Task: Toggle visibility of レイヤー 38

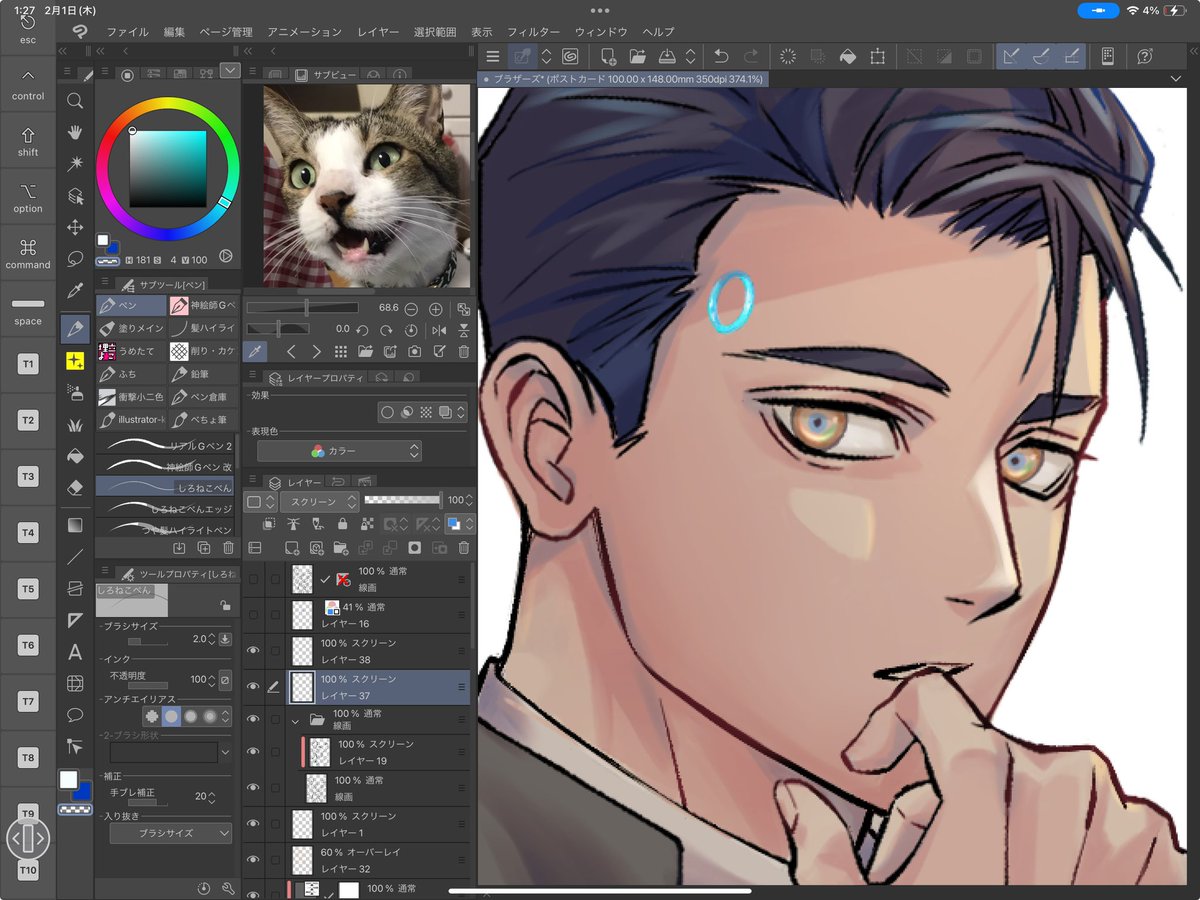Action: click(253, 651)
